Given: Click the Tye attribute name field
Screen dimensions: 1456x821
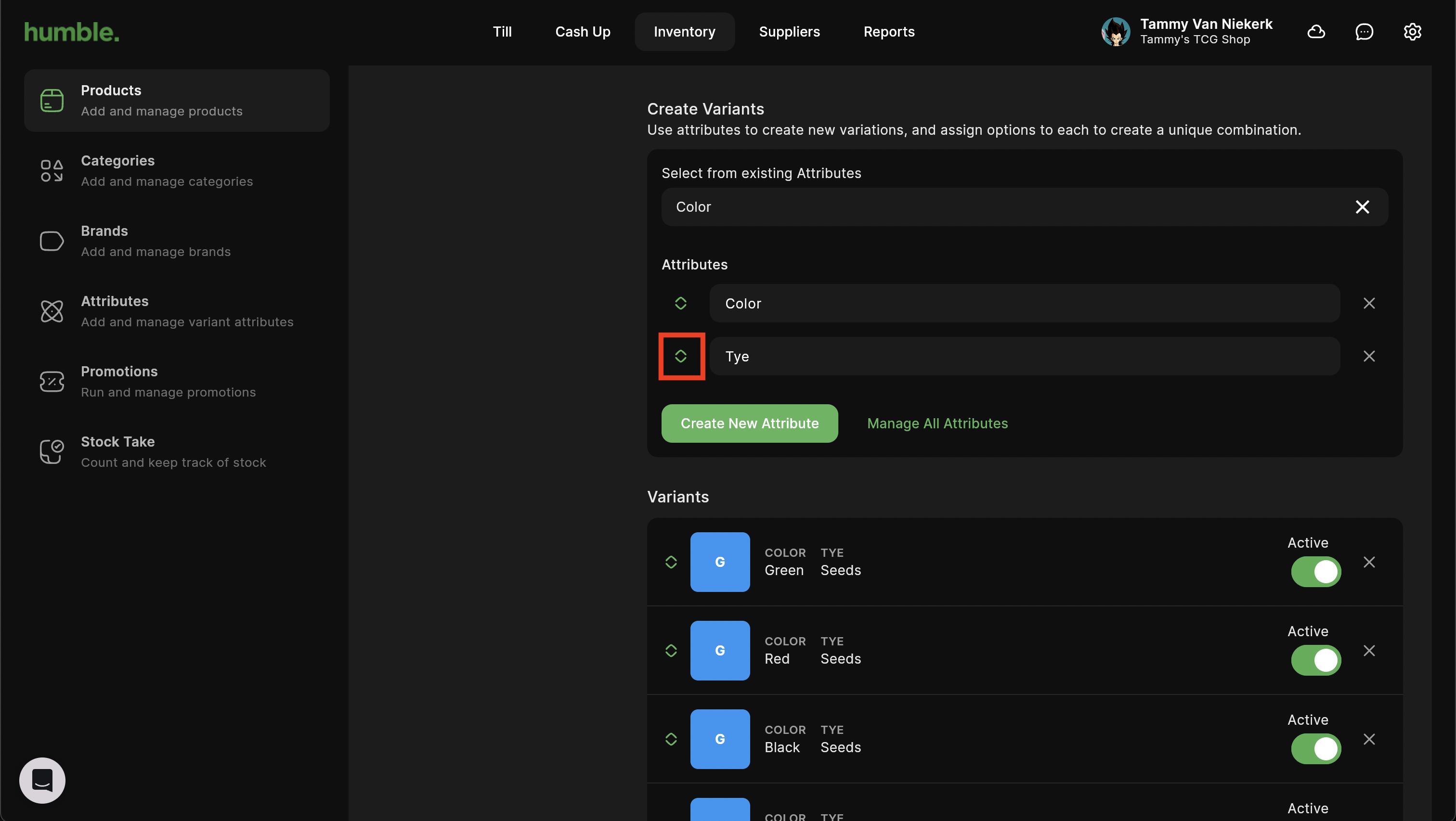Looking at the screenshot, I should point(1024,356).
